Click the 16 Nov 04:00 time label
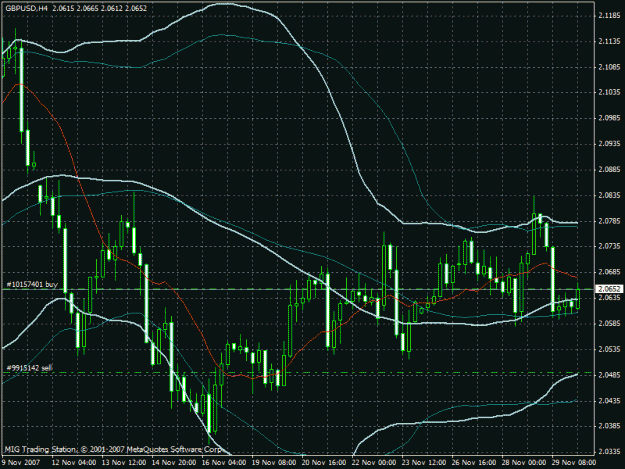This screenshot has height=469, width=625. pyautogui.click(x=224, y=462)
